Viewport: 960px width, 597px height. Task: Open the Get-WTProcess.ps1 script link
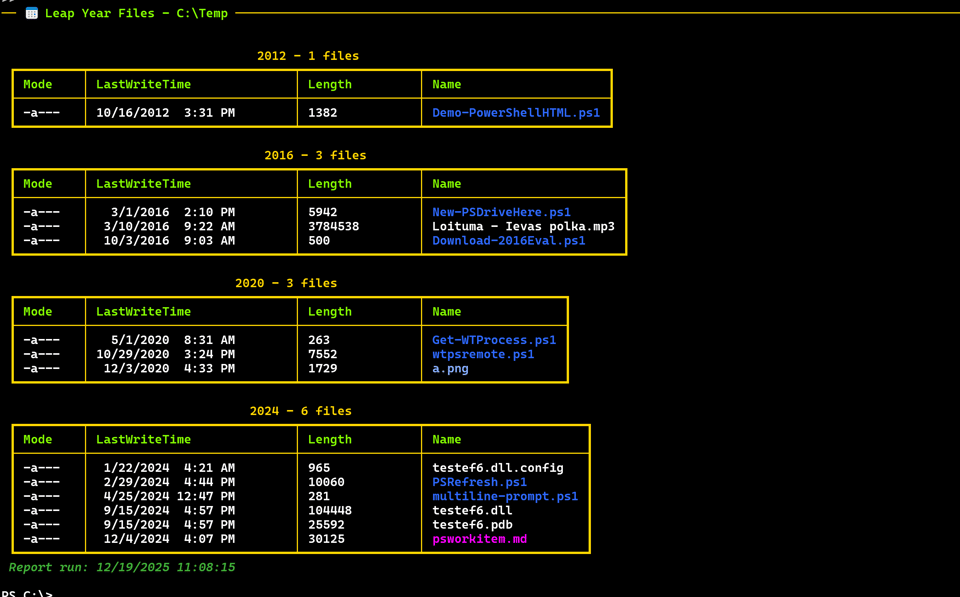point(494,339)
